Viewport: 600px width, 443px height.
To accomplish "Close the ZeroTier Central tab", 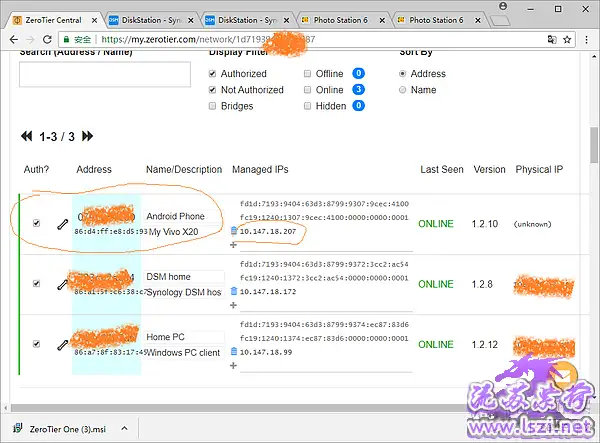I will pos(95,20).
